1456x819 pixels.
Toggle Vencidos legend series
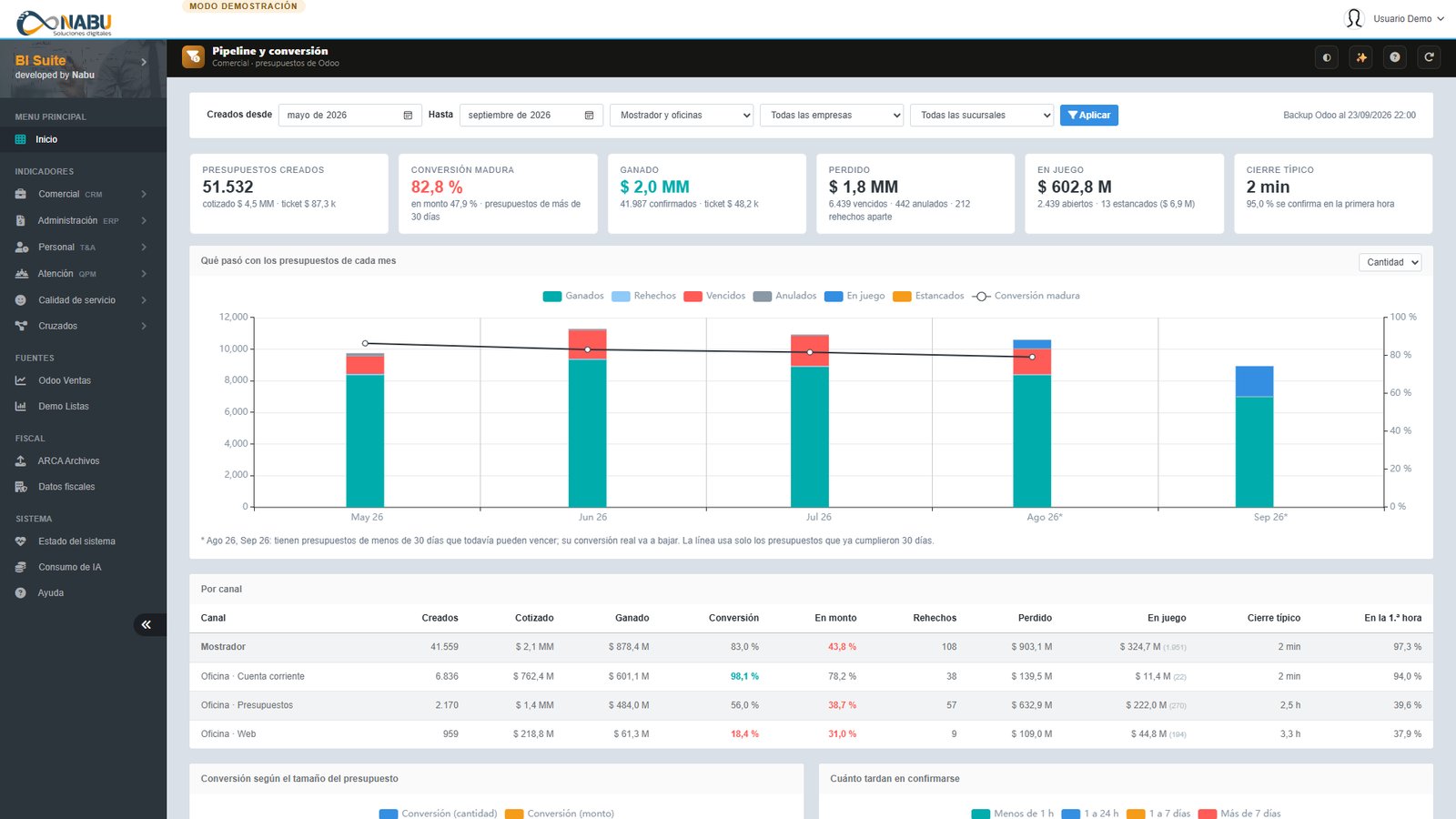click(714, 296)
